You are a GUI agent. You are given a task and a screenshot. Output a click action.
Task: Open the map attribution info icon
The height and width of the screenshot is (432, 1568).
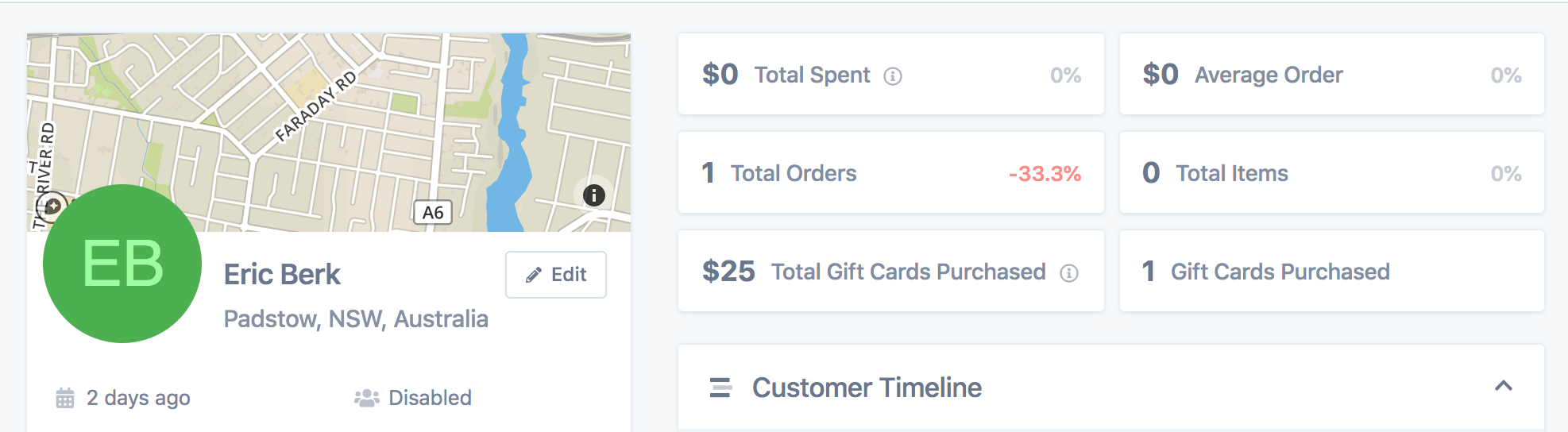[x=594, y=195]
